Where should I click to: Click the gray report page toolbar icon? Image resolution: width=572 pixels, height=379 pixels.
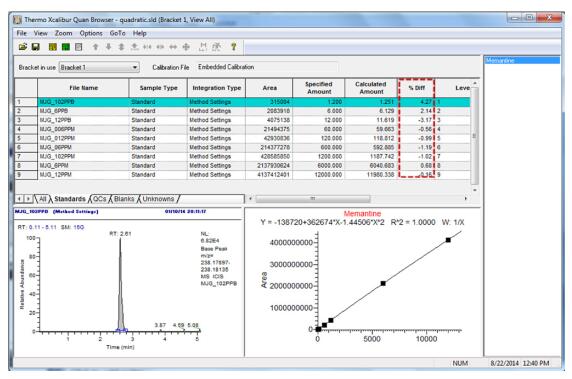coord(78,47)
